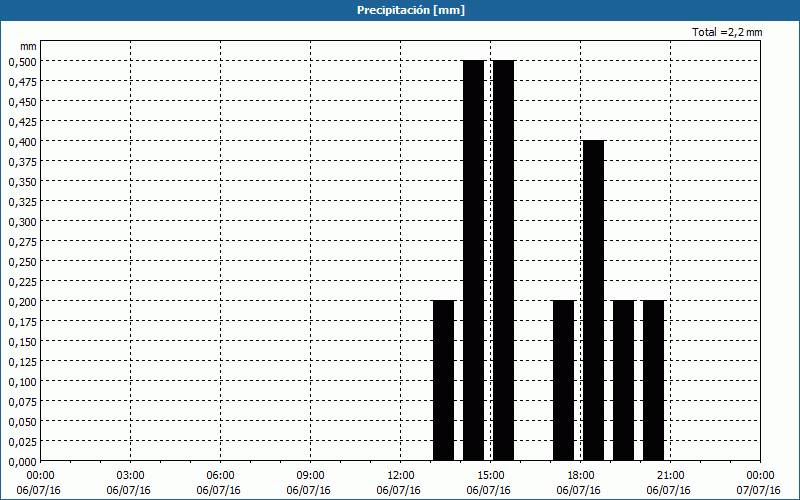Image resolution: width=800 pixels, height=500 pixels.
Task: Click the 0,200 y-axis value
Action: click(22, 302)
